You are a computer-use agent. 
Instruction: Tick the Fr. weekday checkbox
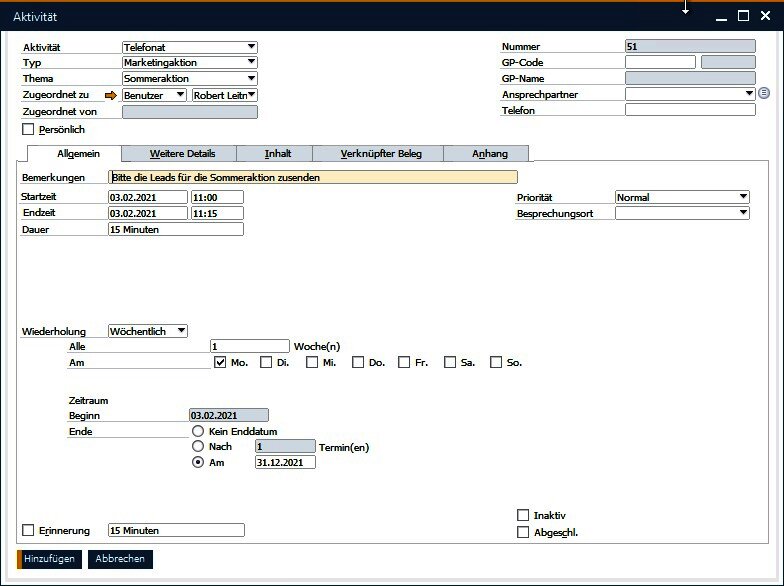pyautogui.click(x=404, y=363)
